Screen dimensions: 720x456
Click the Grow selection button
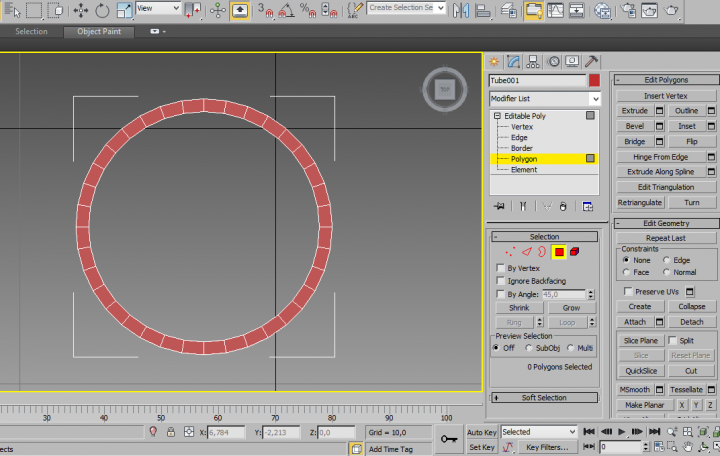tap(571, 308)
